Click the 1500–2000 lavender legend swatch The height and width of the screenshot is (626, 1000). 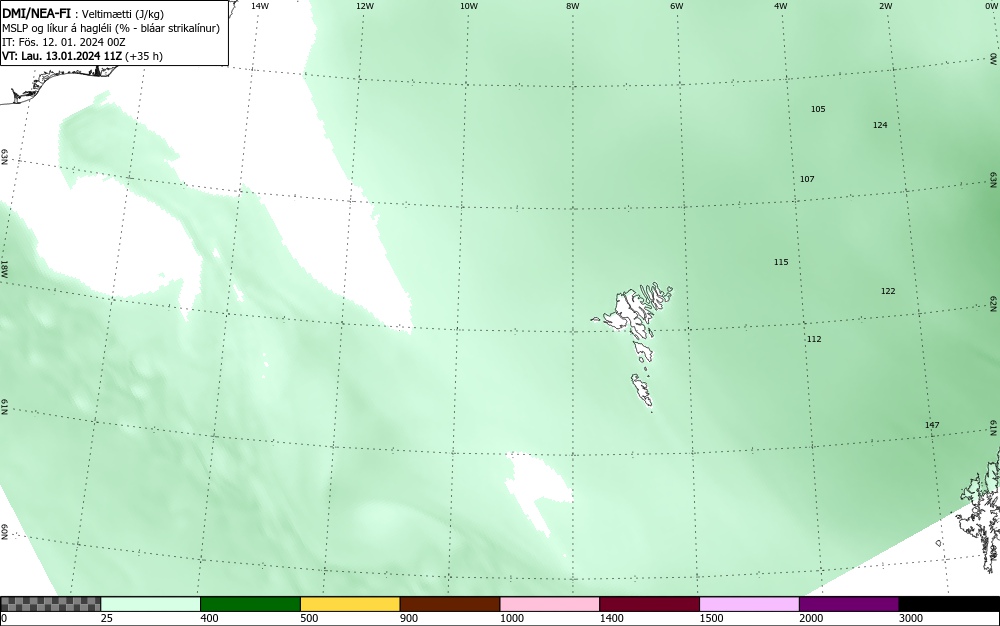749,604
